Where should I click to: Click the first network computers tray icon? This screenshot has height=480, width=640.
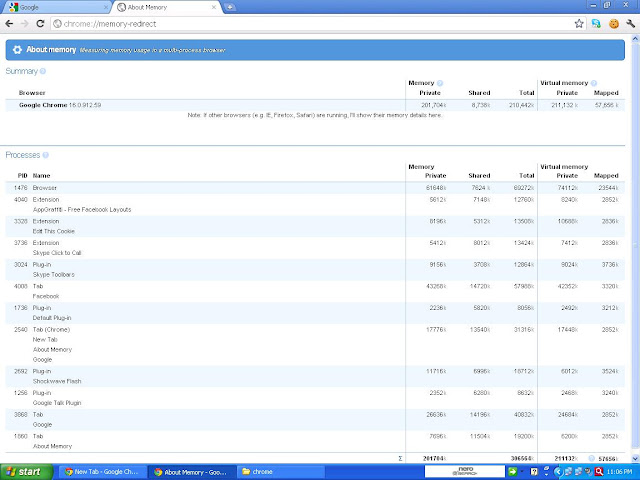pyautogui.click(x=569, y=472)
